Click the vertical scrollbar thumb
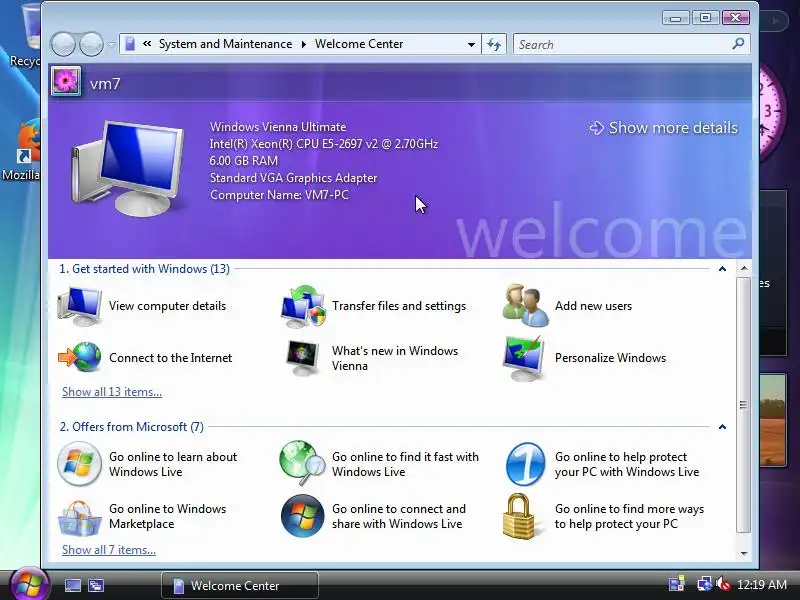The width and height of the screenshot is (800, 600). (x=744, y=405)
